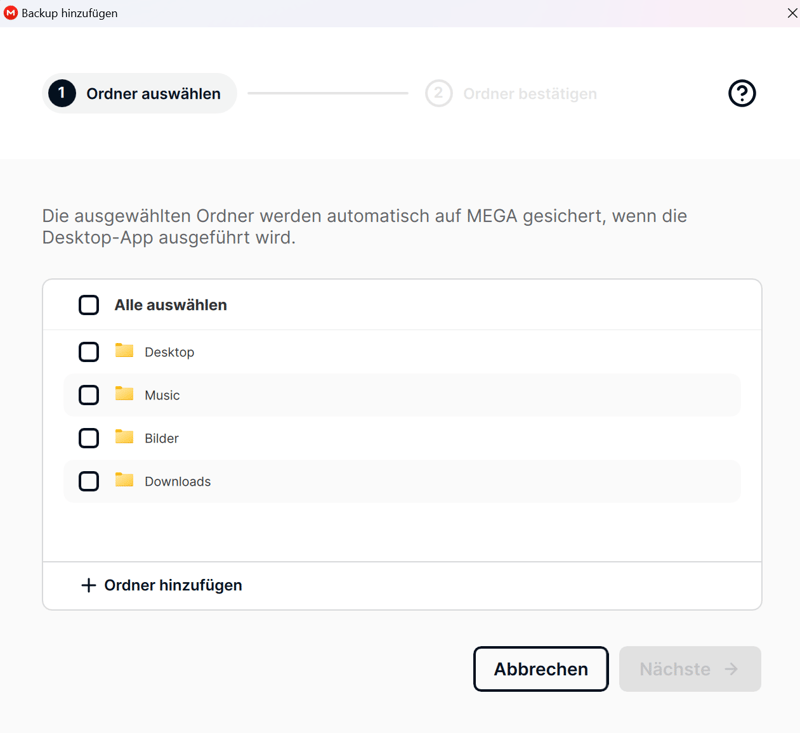This screenshot has height=733, width=800.
Task: Select the Bilder folder checkbox
Action: point(89,438)
